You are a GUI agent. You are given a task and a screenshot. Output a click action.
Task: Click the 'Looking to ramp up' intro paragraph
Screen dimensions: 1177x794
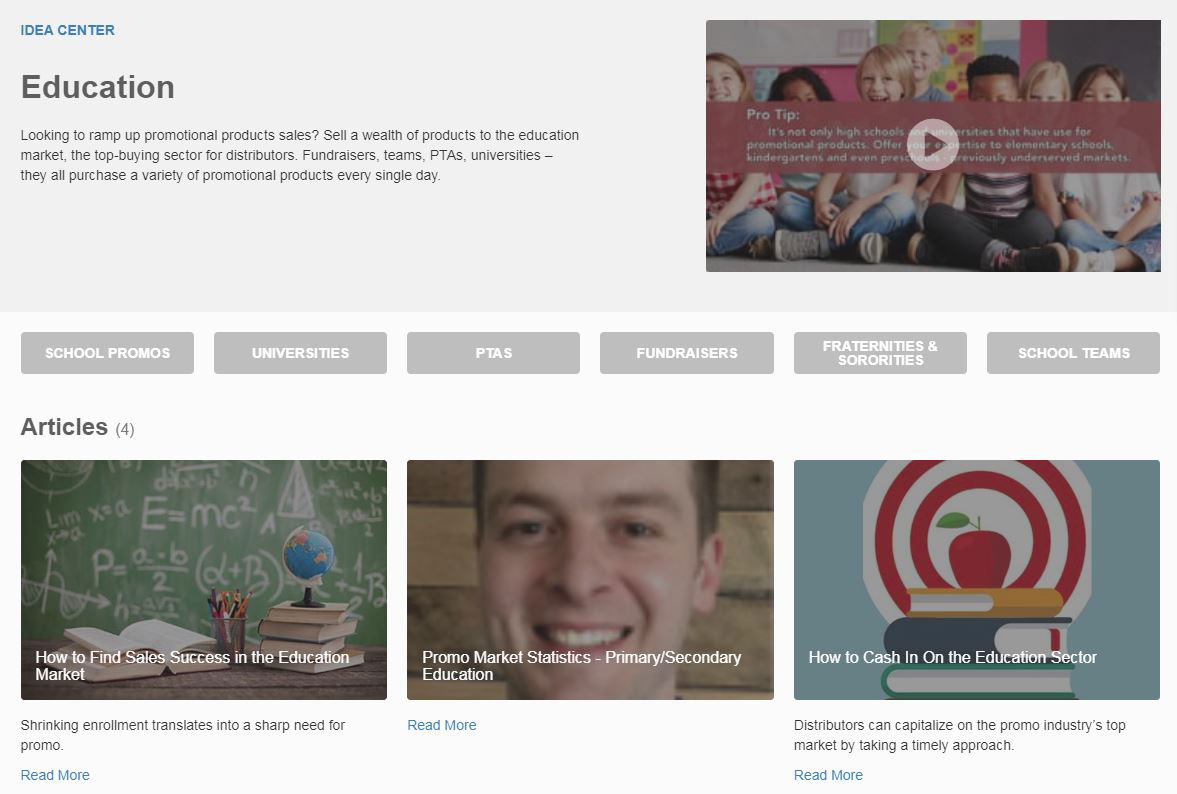pyautogui.click(x=300, y=155)
